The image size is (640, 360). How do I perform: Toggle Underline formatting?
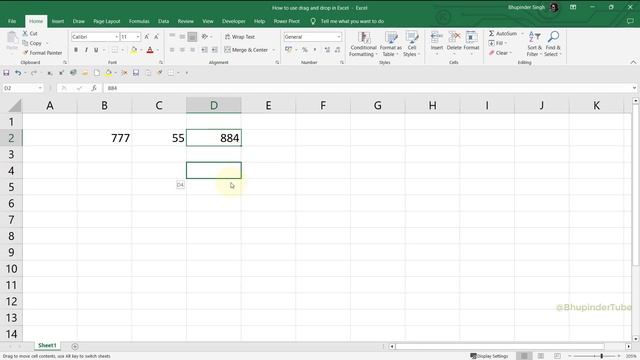coord(96,50)
